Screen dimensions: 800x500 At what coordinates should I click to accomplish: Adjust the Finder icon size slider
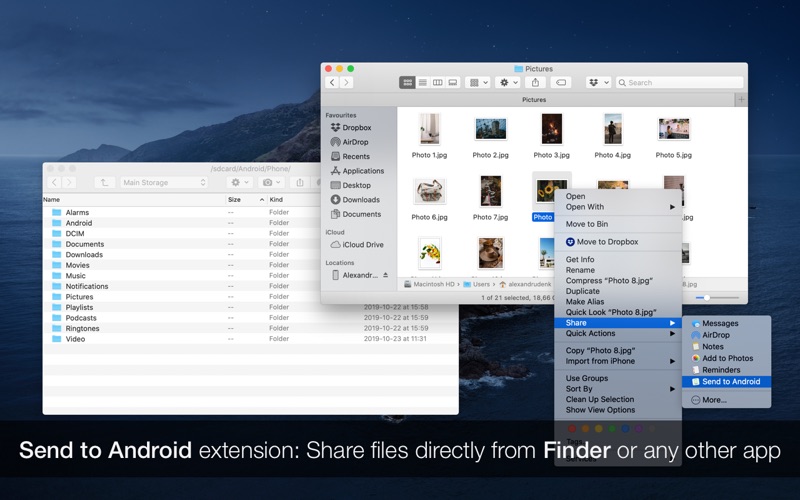(707, 297)
